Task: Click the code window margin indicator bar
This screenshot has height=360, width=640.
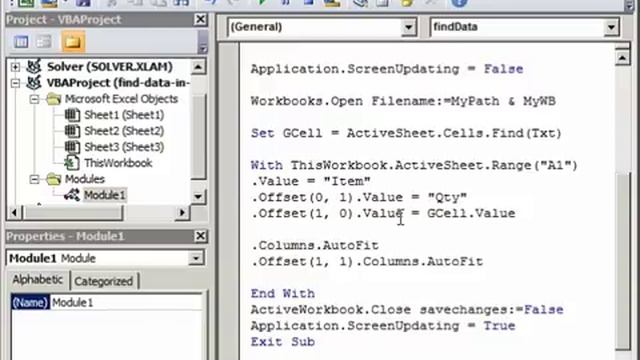Action: [x=229, y=201]
